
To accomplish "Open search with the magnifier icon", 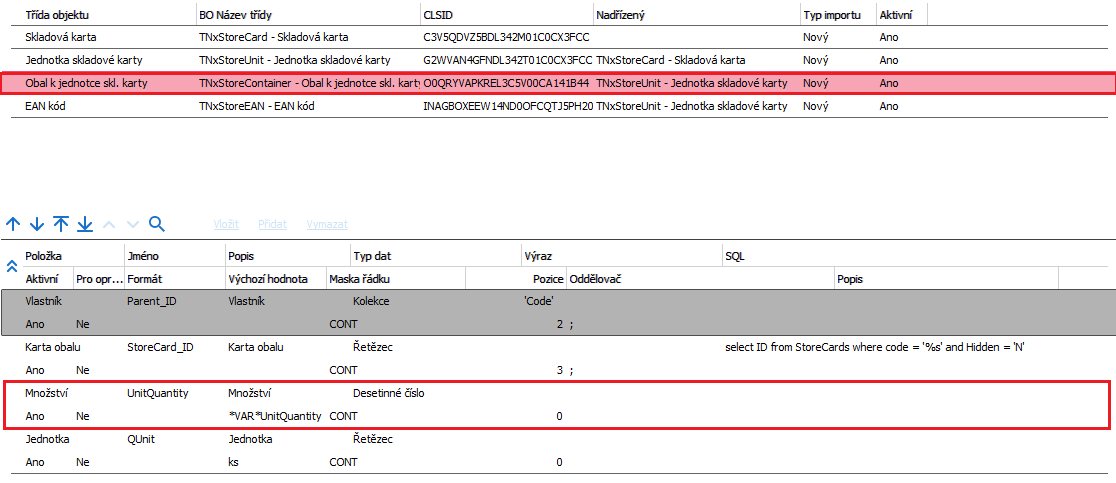I will [156, 225].
